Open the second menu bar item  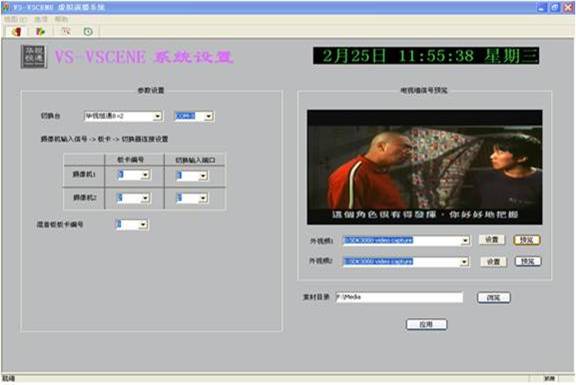click(x=41, y=19)
